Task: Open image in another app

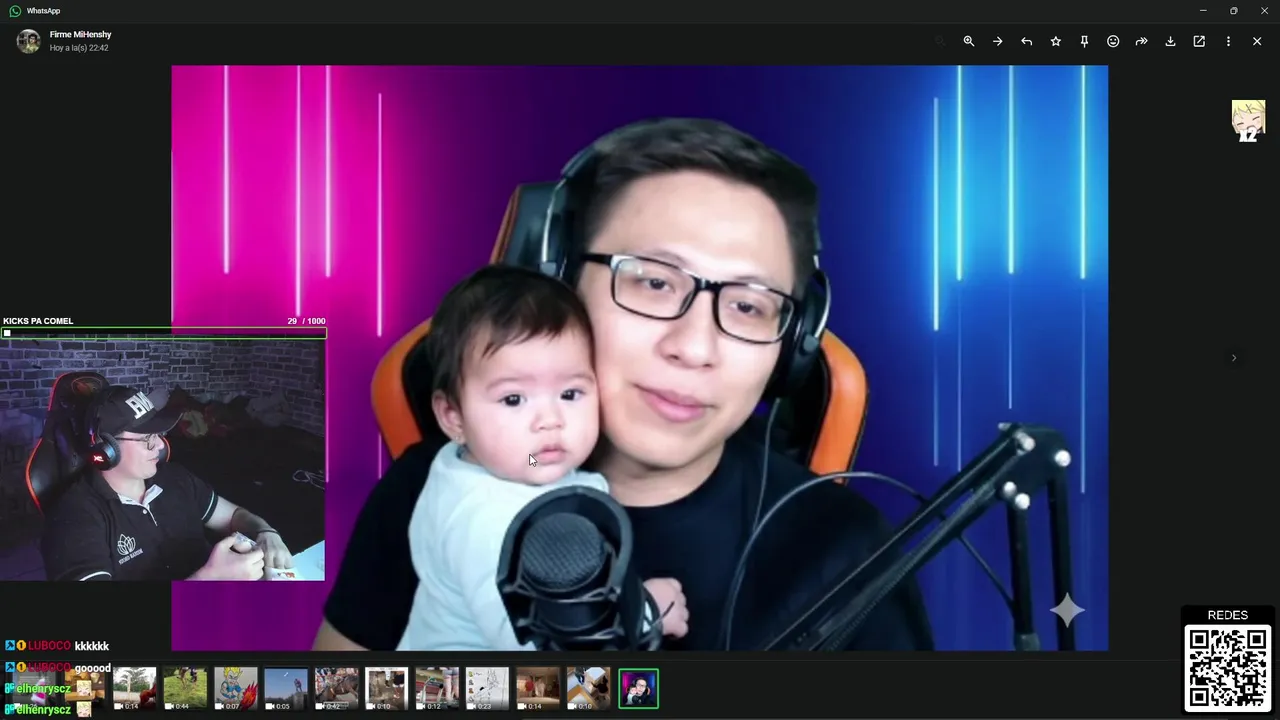Action: point(1199,41)
